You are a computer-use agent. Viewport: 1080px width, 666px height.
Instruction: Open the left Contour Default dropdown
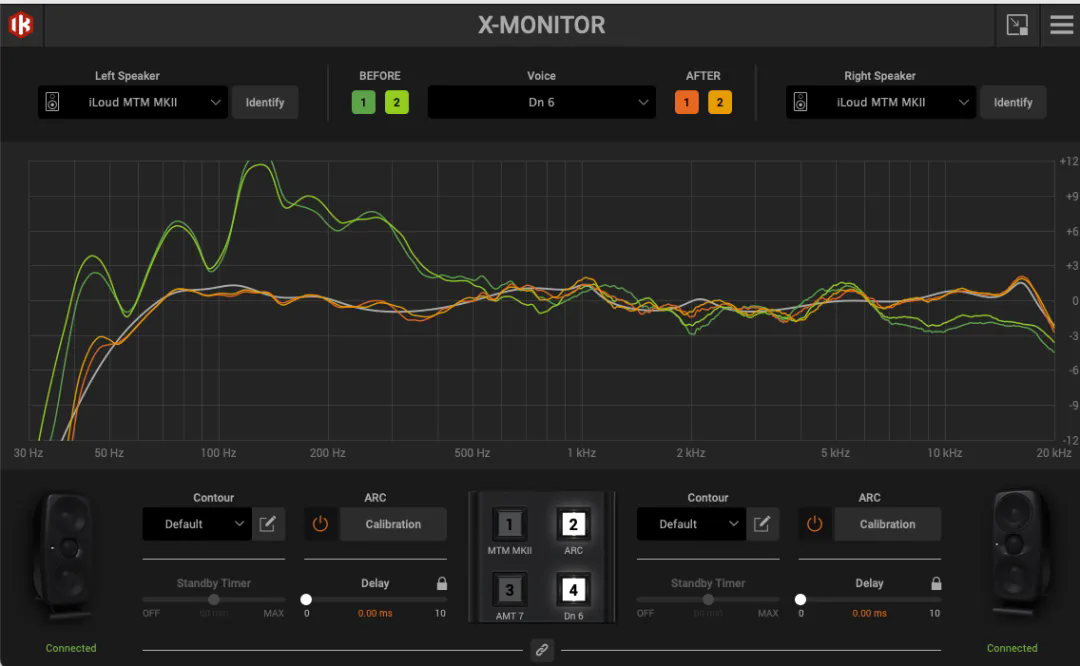point(196,524)
